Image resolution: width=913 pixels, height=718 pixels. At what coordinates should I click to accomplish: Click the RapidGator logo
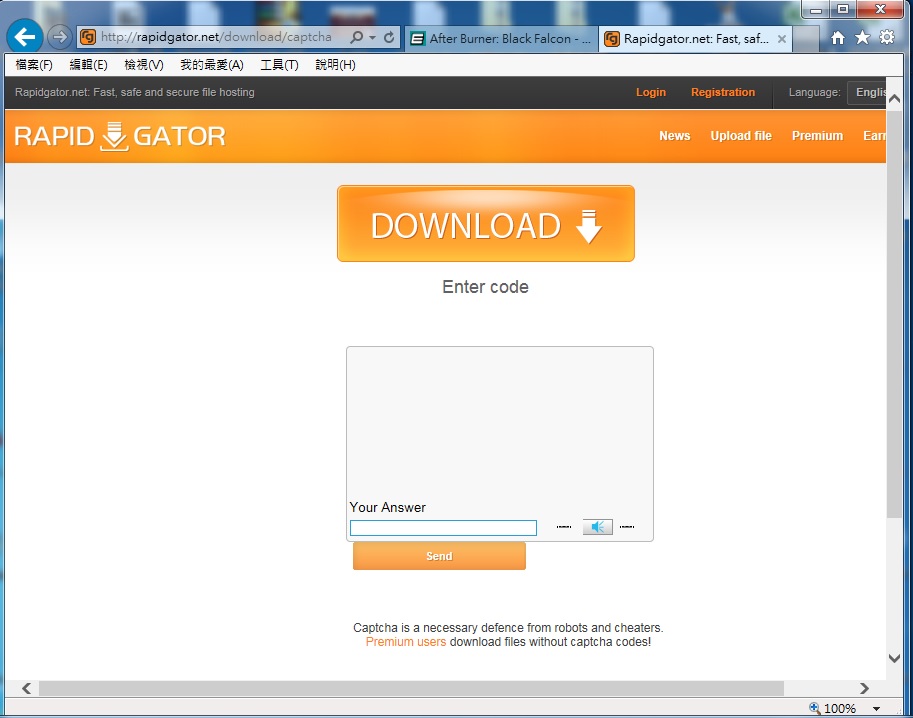coord(120,136)
